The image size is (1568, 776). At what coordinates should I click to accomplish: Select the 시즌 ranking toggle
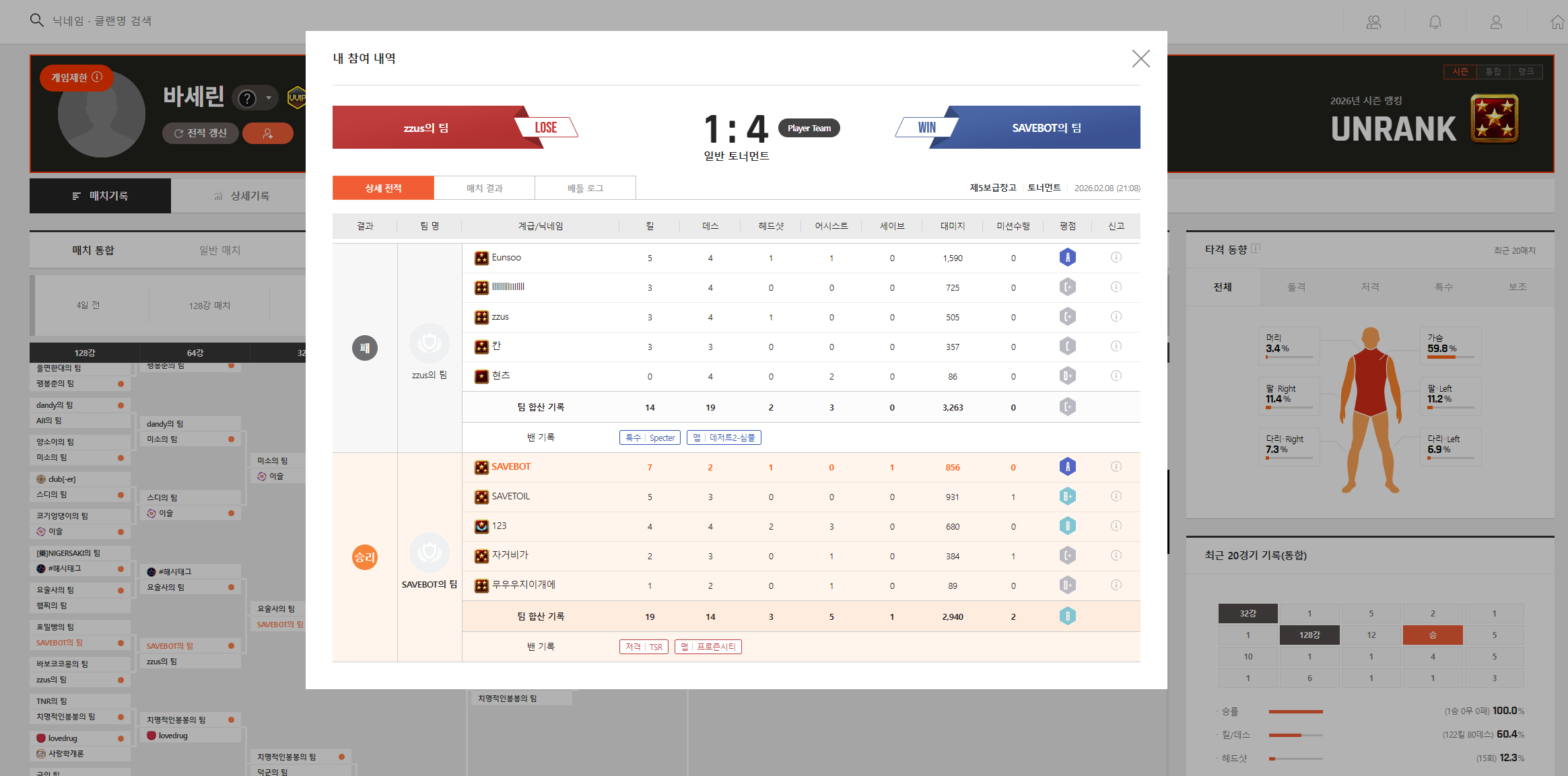coord(1460,71)
